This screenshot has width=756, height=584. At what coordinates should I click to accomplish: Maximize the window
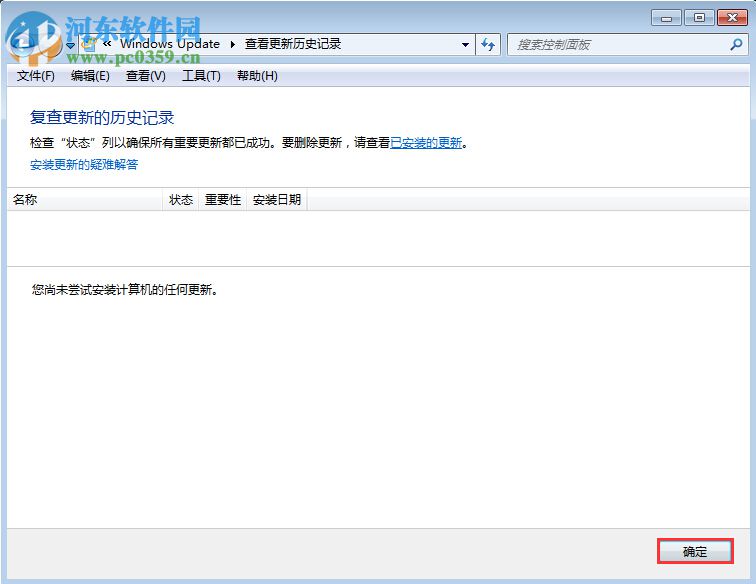(699, 18)
